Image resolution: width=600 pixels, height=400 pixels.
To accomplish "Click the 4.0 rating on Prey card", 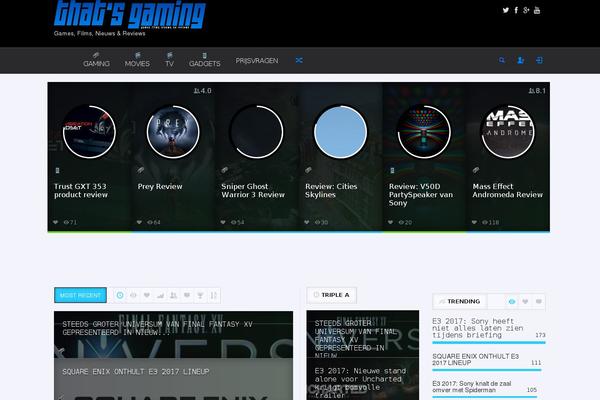I will click(x=202, y=91).
